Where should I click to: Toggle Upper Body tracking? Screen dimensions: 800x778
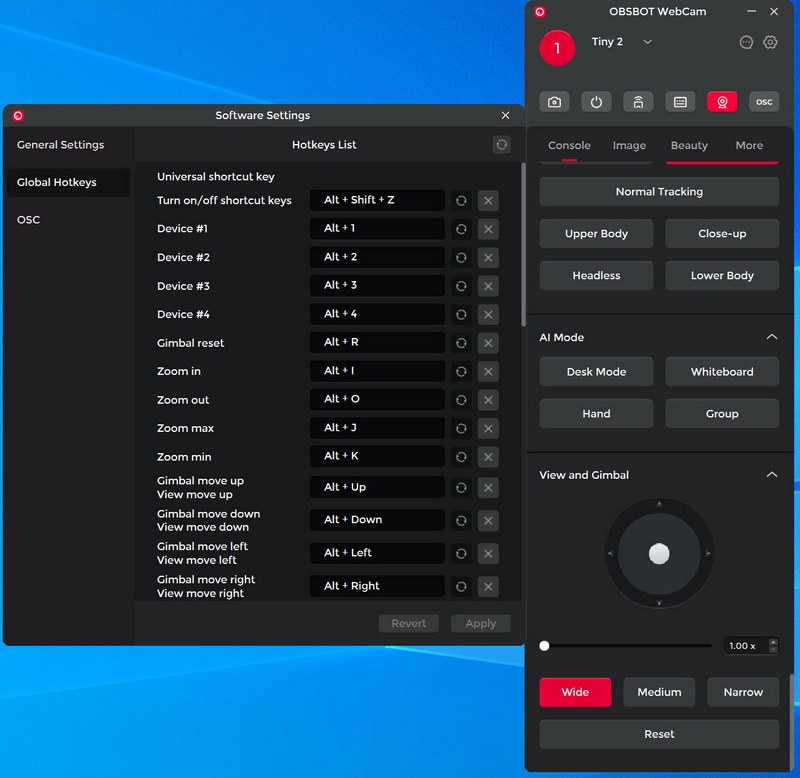[596, 234]
